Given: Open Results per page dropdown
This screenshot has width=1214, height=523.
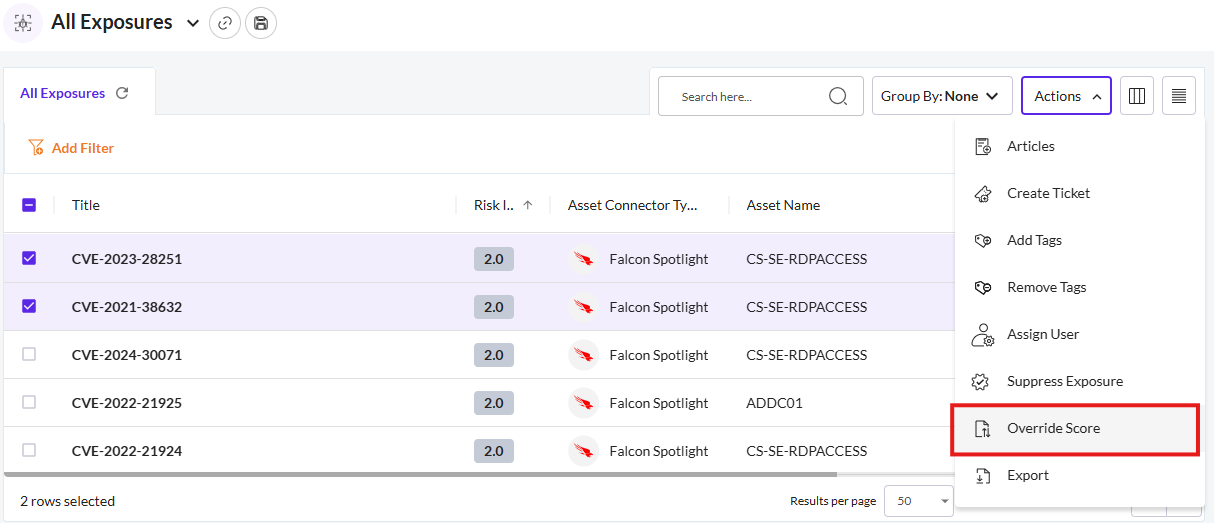Looking at the screenshot, I should [919, 501].
